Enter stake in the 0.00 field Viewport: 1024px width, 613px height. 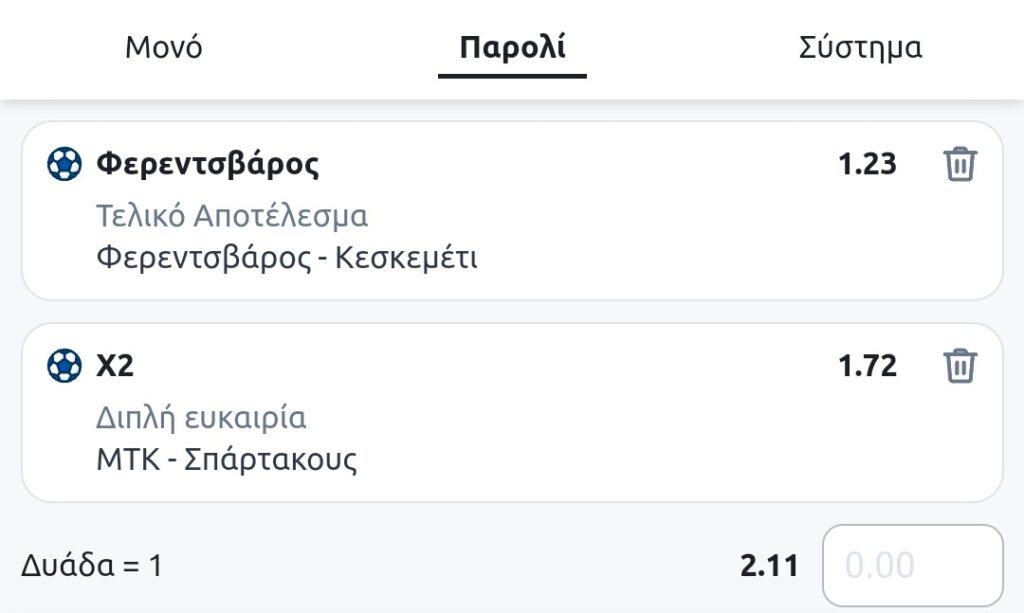[x=912, y=566]
